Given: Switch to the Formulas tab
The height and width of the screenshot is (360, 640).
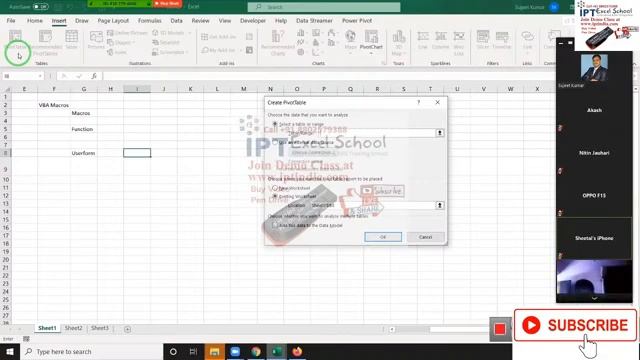Looking at the screenshot, I should [150, 20].
